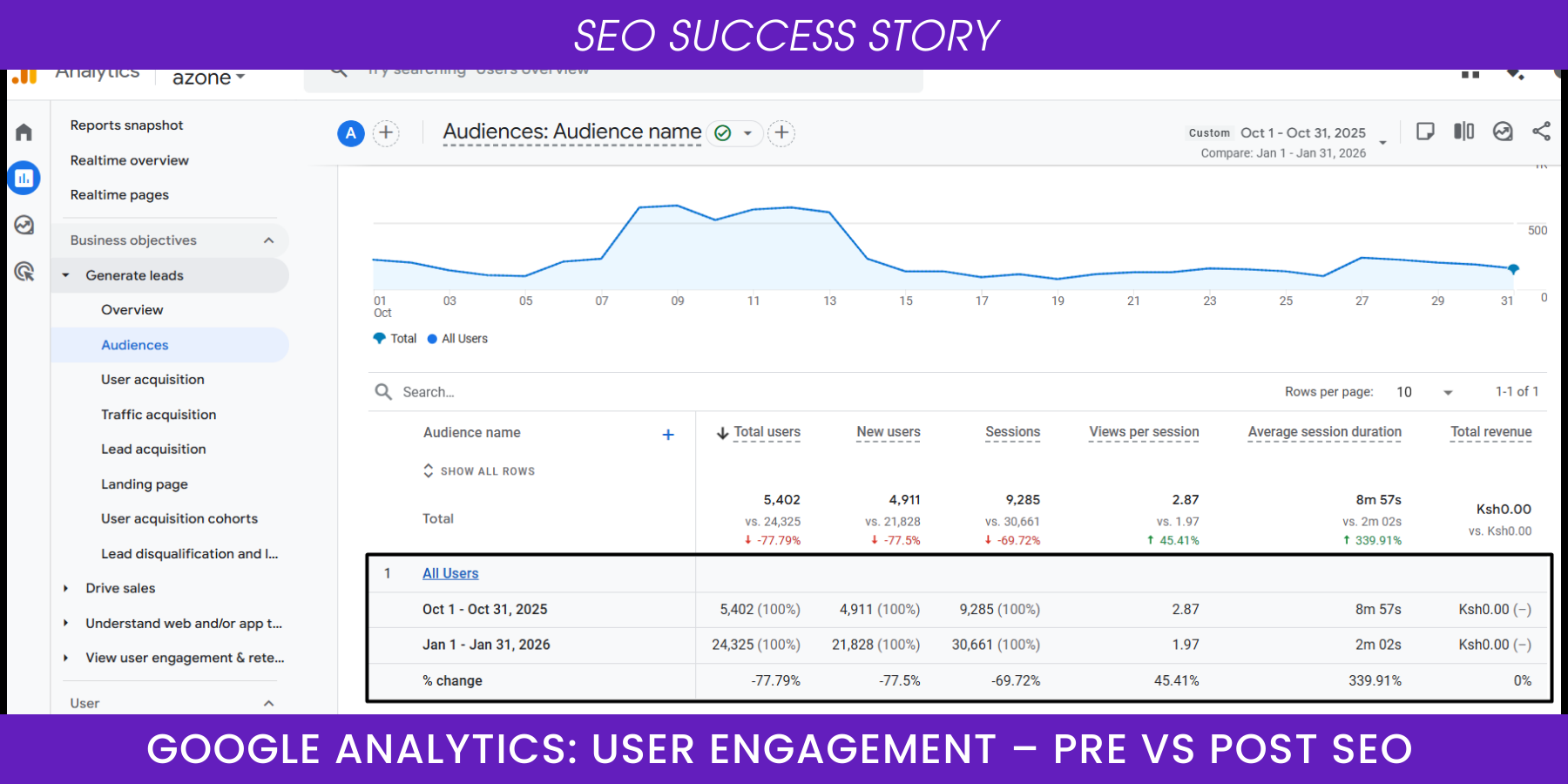Open the Explore icon in left rail
Viewport: 1568px width, 784px height.
pyautogui.click(x=24, y=226)
